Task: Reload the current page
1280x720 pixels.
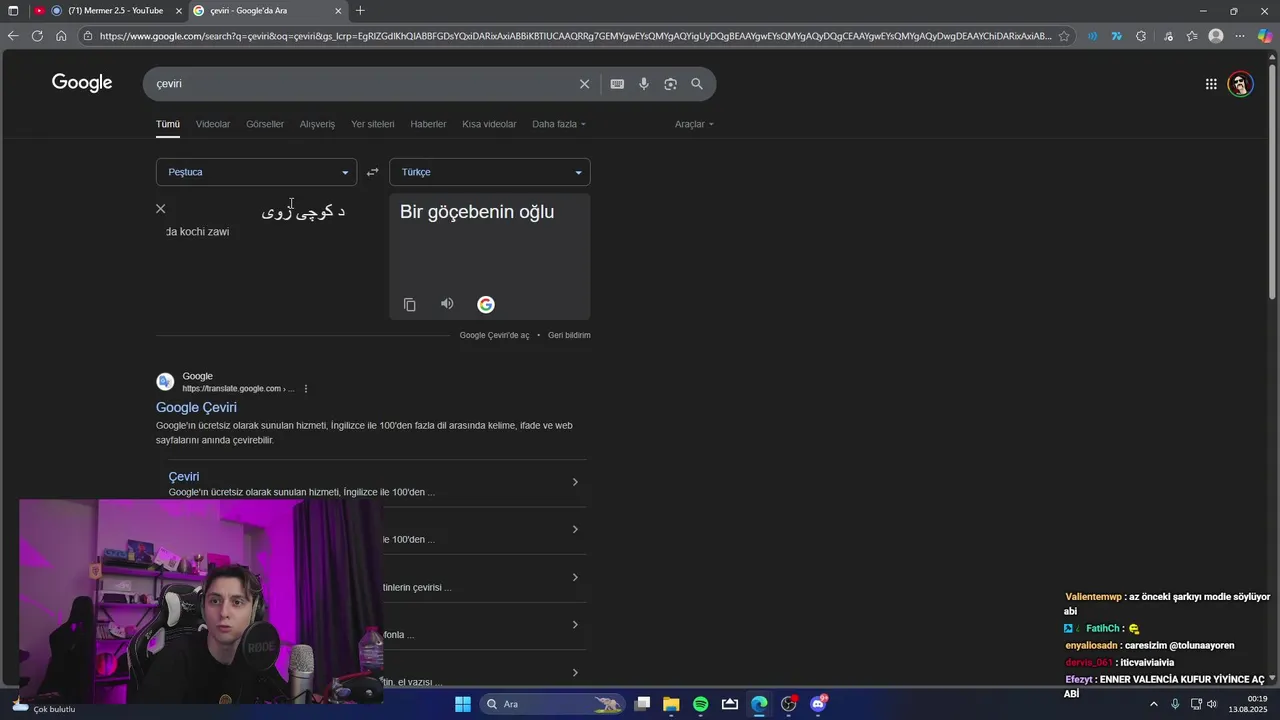Action: coord(37,36)
